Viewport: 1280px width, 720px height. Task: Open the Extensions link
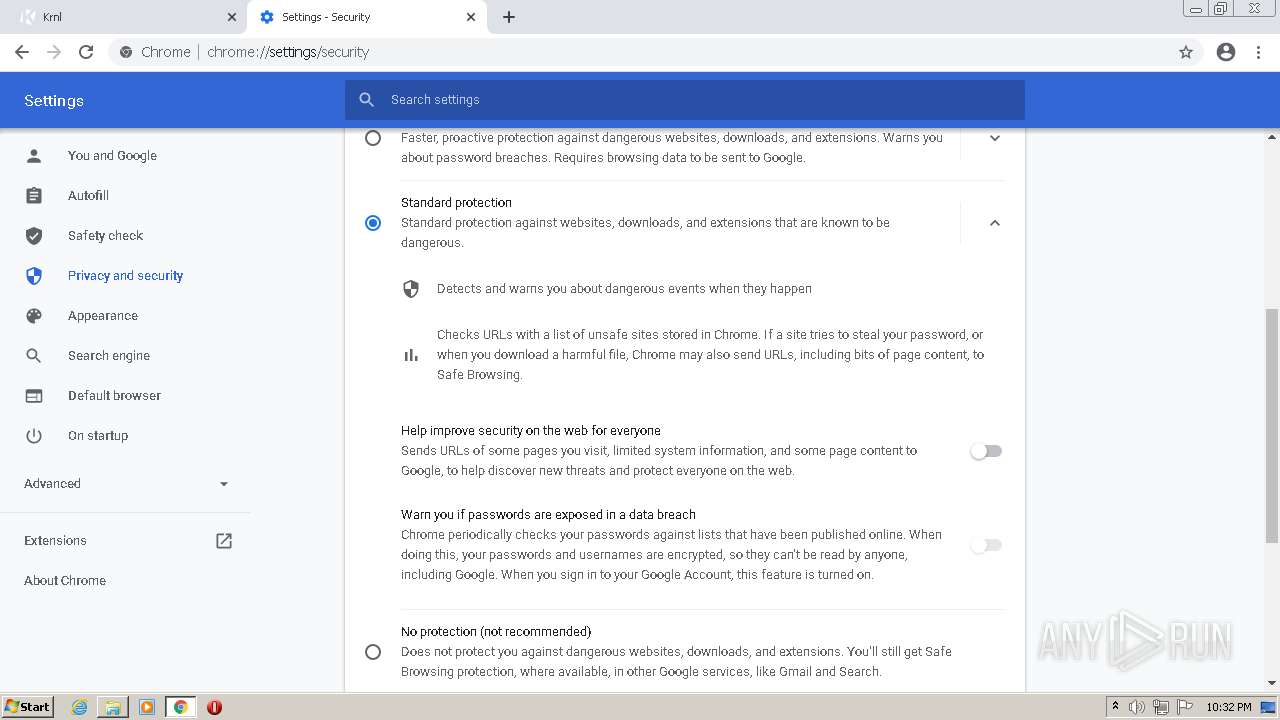coord(55,541)
